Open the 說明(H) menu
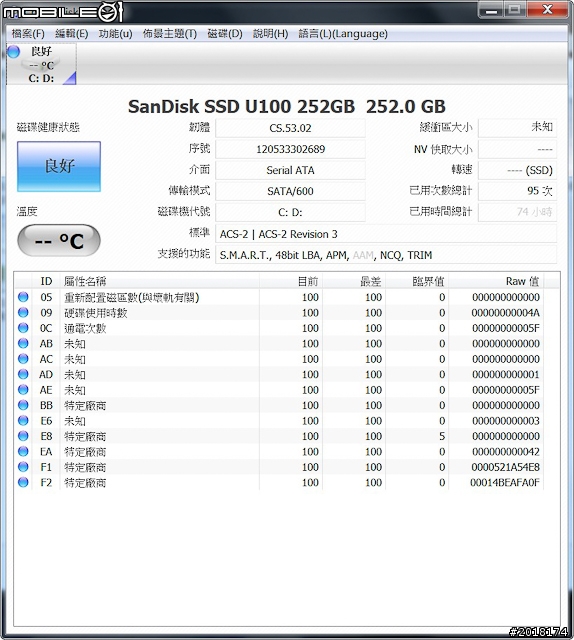This screenshot has width=574, height=640. coord(270,33)
